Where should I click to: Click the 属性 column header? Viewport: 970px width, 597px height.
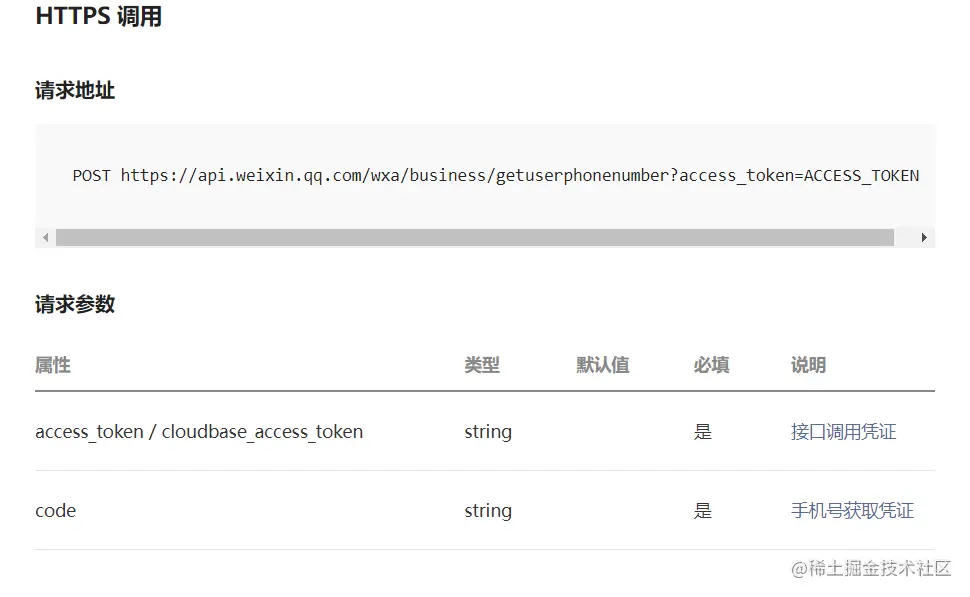(x=53, y=365)
